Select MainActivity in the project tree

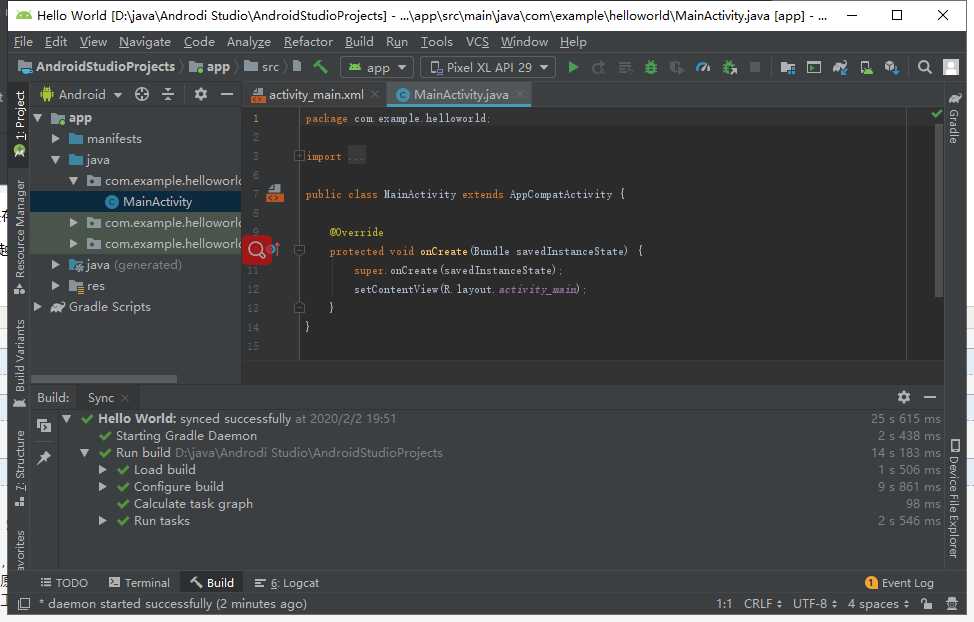click(135, 201)
